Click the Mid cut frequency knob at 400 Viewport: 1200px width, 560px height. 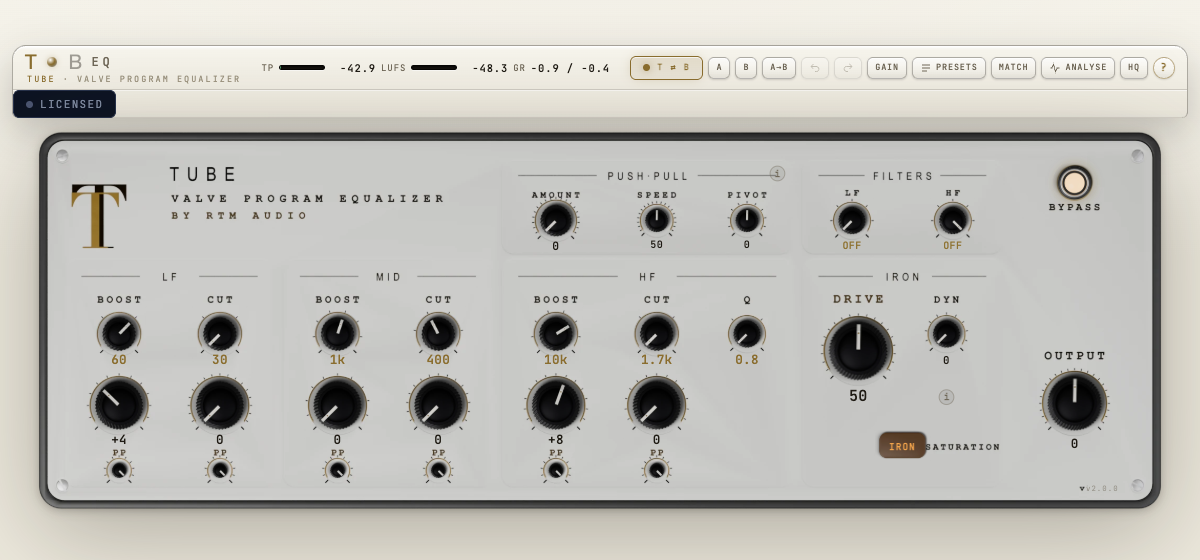438,332
